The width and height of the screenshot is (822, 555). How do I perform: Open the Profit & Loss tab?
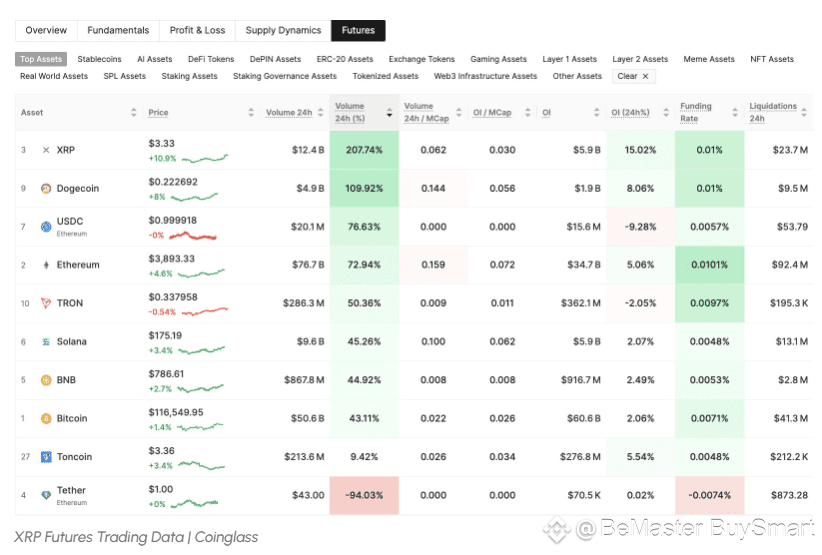(197, 30)
